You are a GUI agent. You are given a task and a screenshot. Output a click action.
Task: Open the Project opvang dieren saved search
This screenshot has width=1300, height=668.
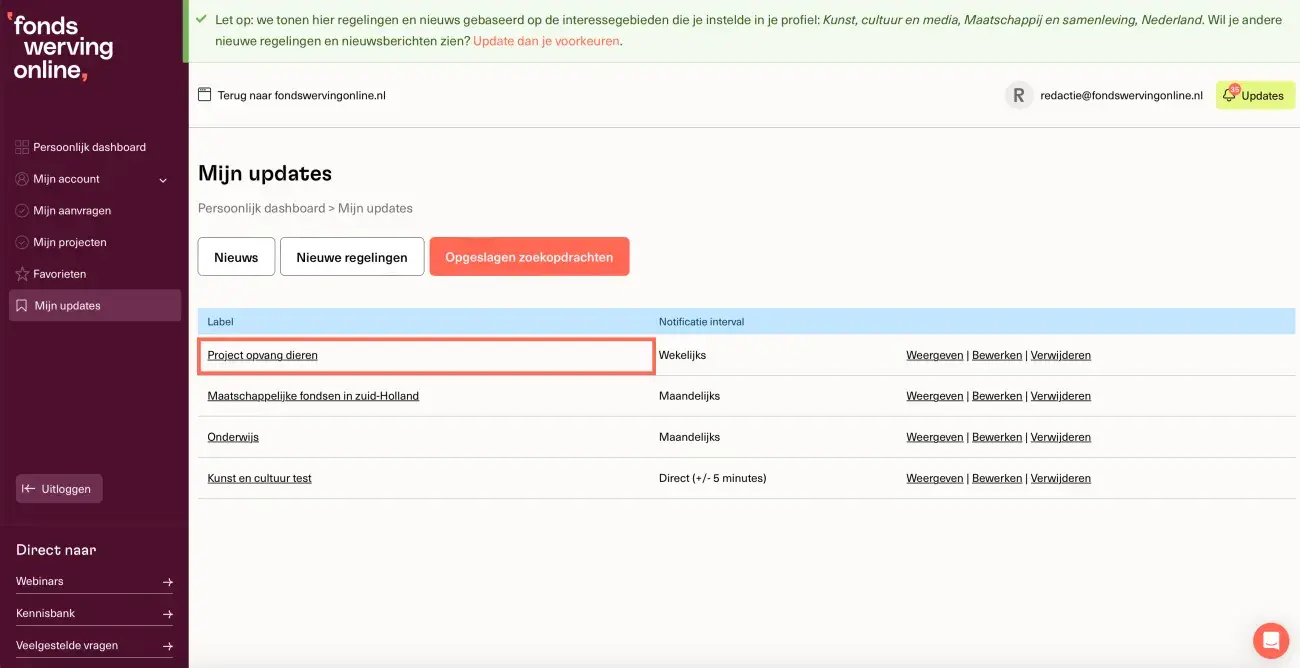coord(262,354)
